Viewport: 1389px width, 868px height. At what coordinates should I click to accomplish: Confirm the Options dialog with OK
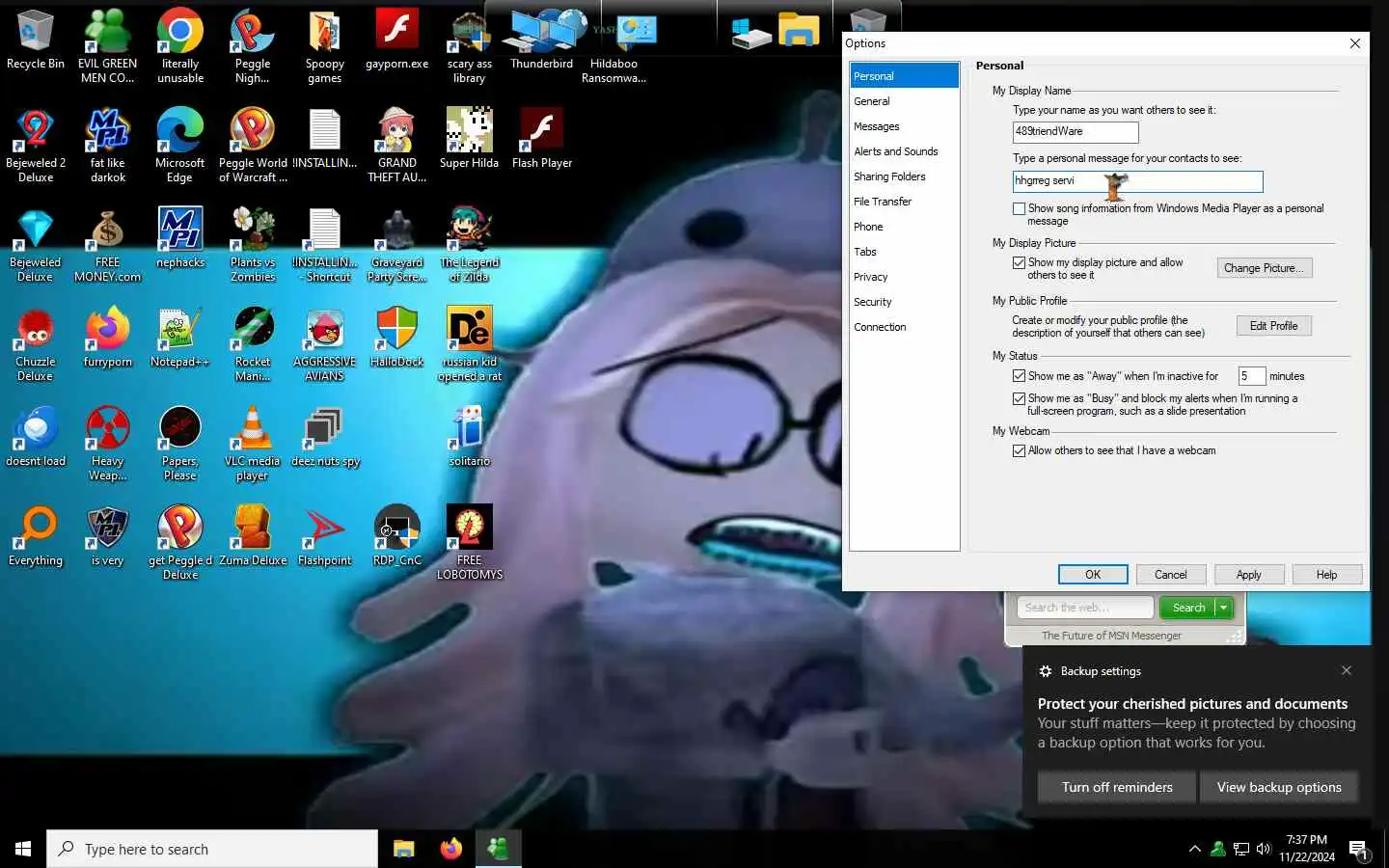[1093, 575]
